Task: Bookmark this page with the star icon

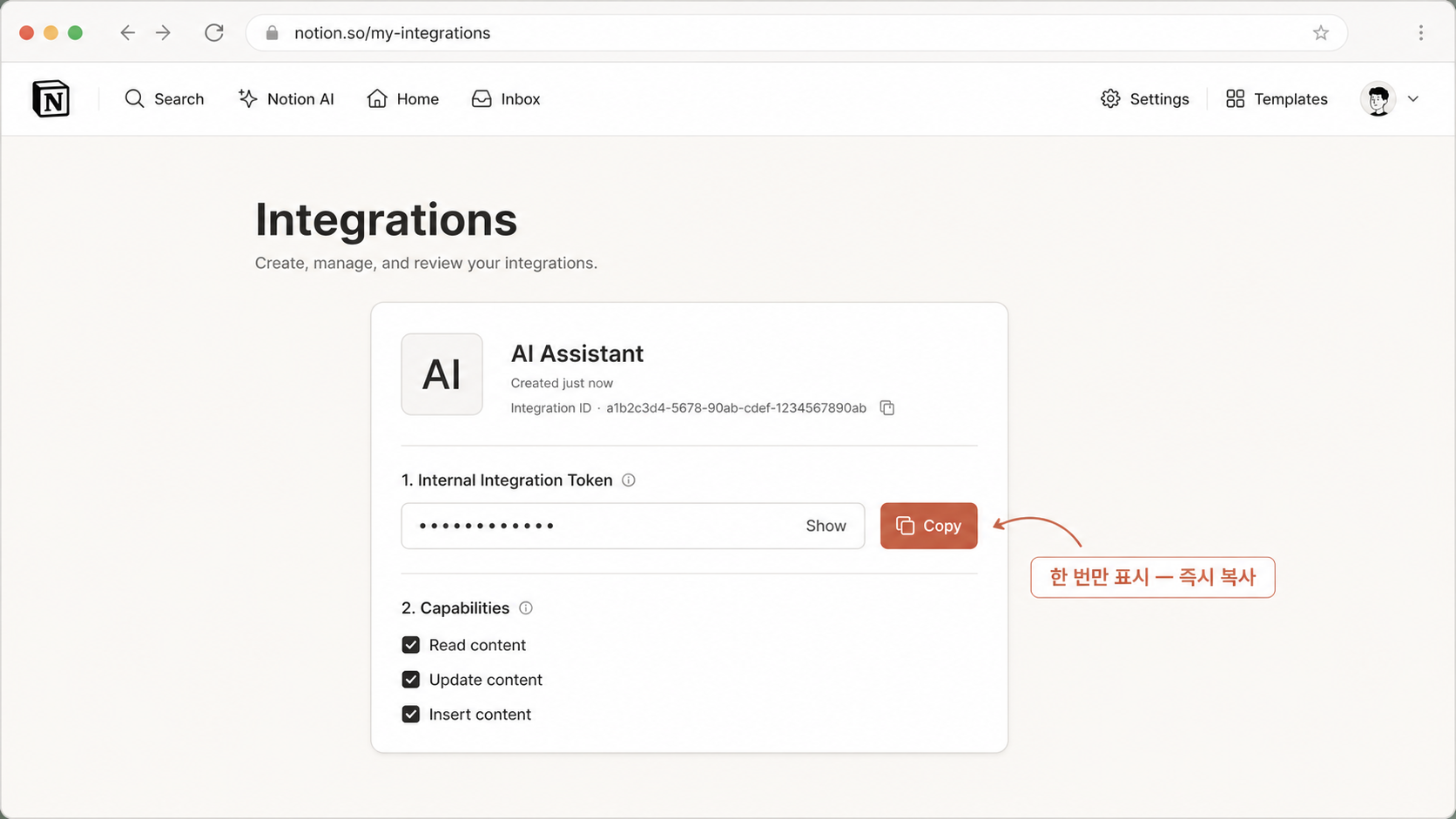Action: click(1321, 33)
